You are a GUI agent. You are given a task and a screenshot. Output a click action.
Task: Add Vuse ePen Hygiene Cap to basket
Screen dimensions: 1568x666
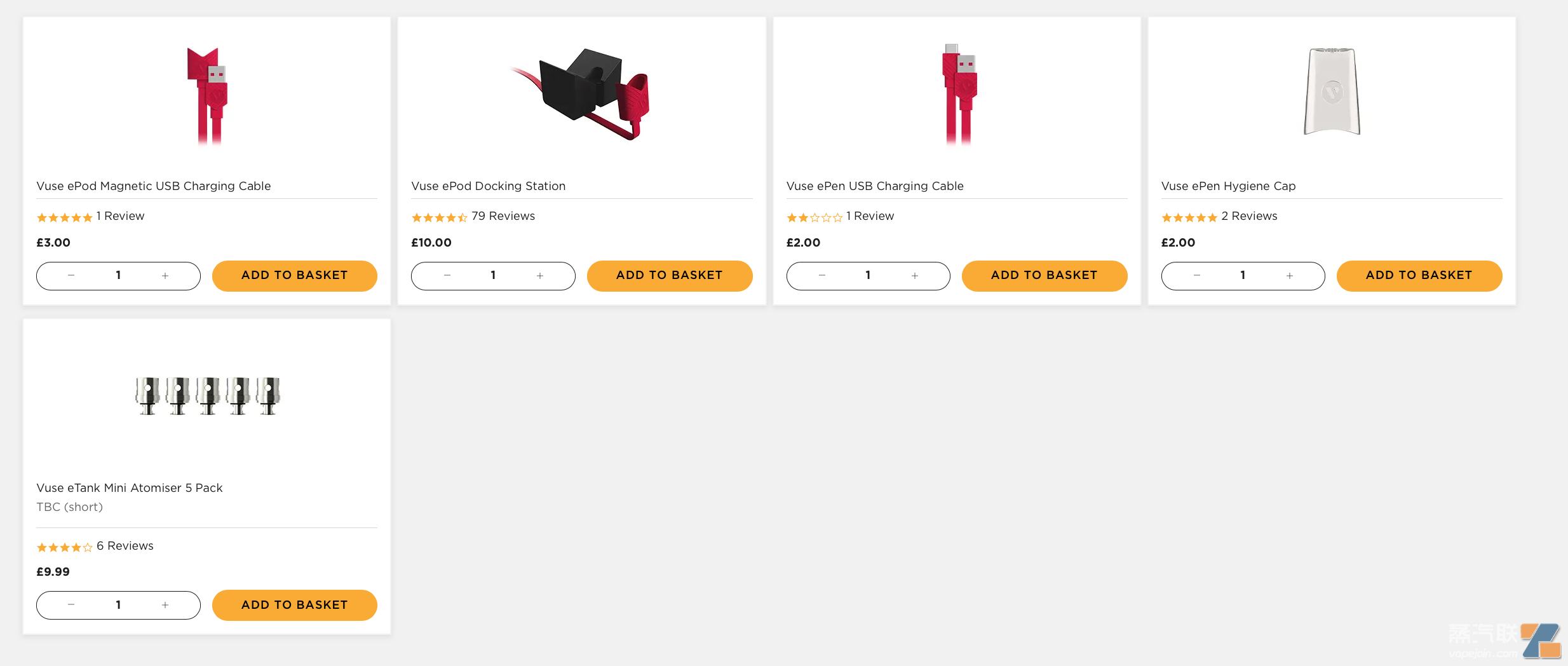[1419, 276]
